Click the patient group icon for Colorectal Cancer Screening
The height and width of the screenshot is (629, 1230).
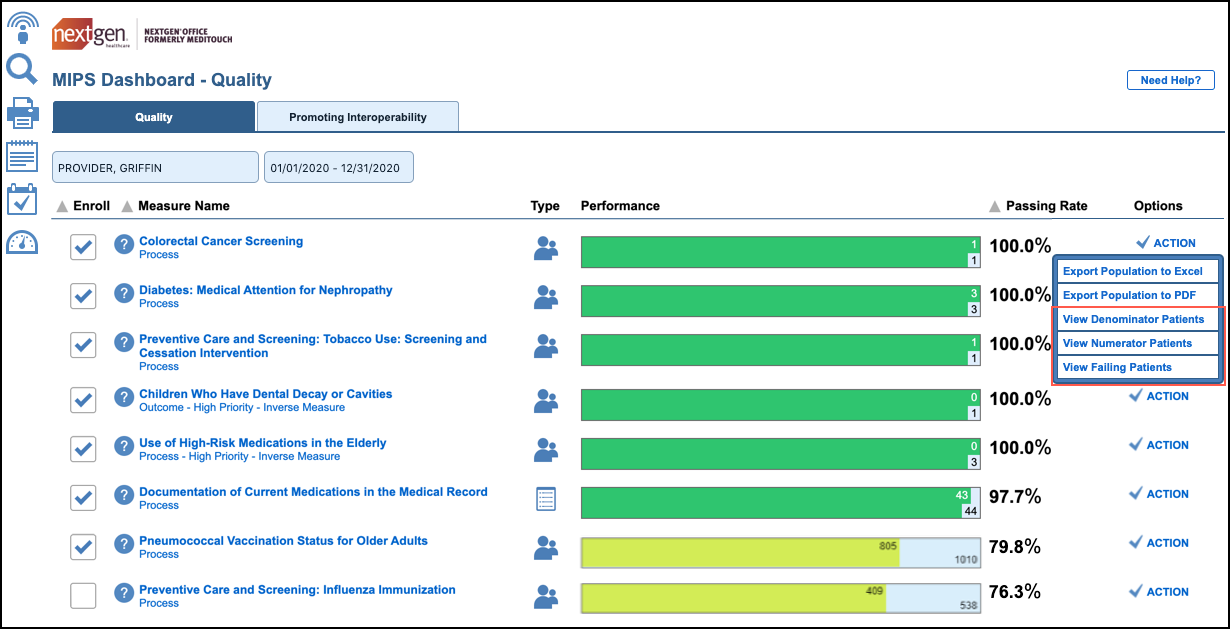pyautogui.click(x=546, y=247)
